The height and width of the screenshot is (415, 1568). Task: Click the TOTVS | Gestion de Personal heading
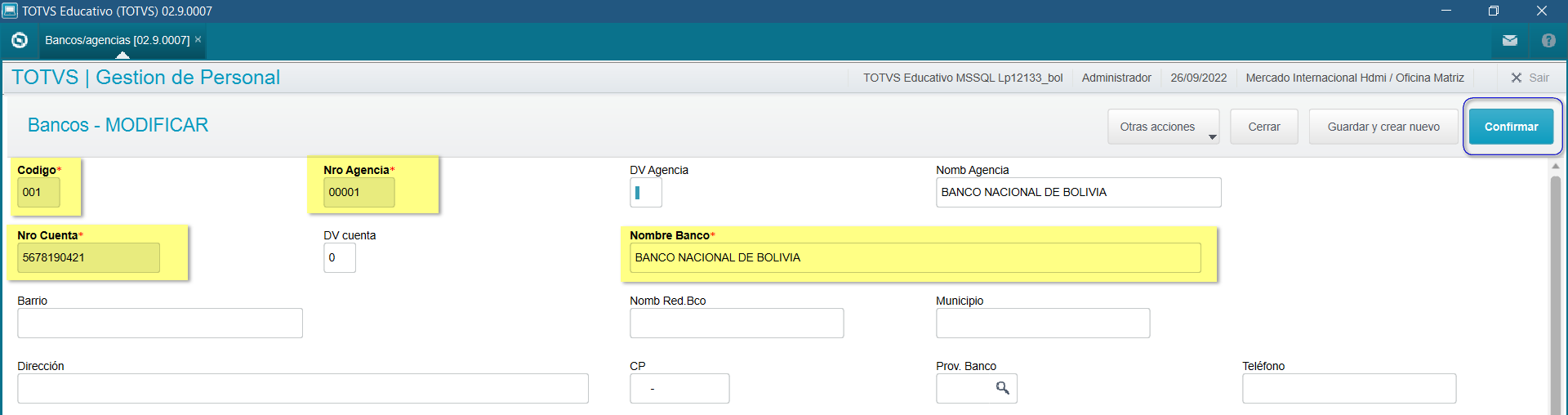point(146,77)
